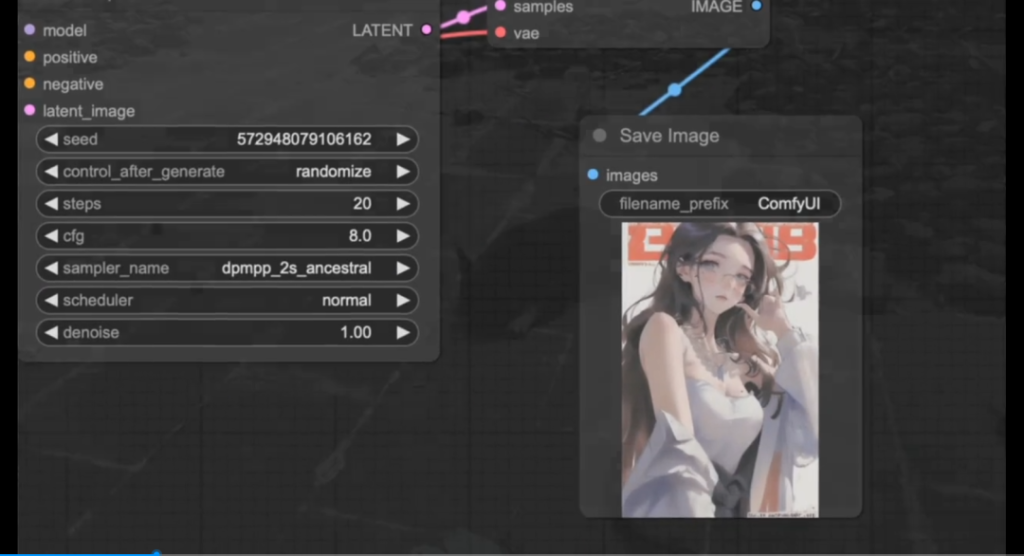Click the samples input socket
This screenshot has width=1024, height=556.
(x=500, y=6)
